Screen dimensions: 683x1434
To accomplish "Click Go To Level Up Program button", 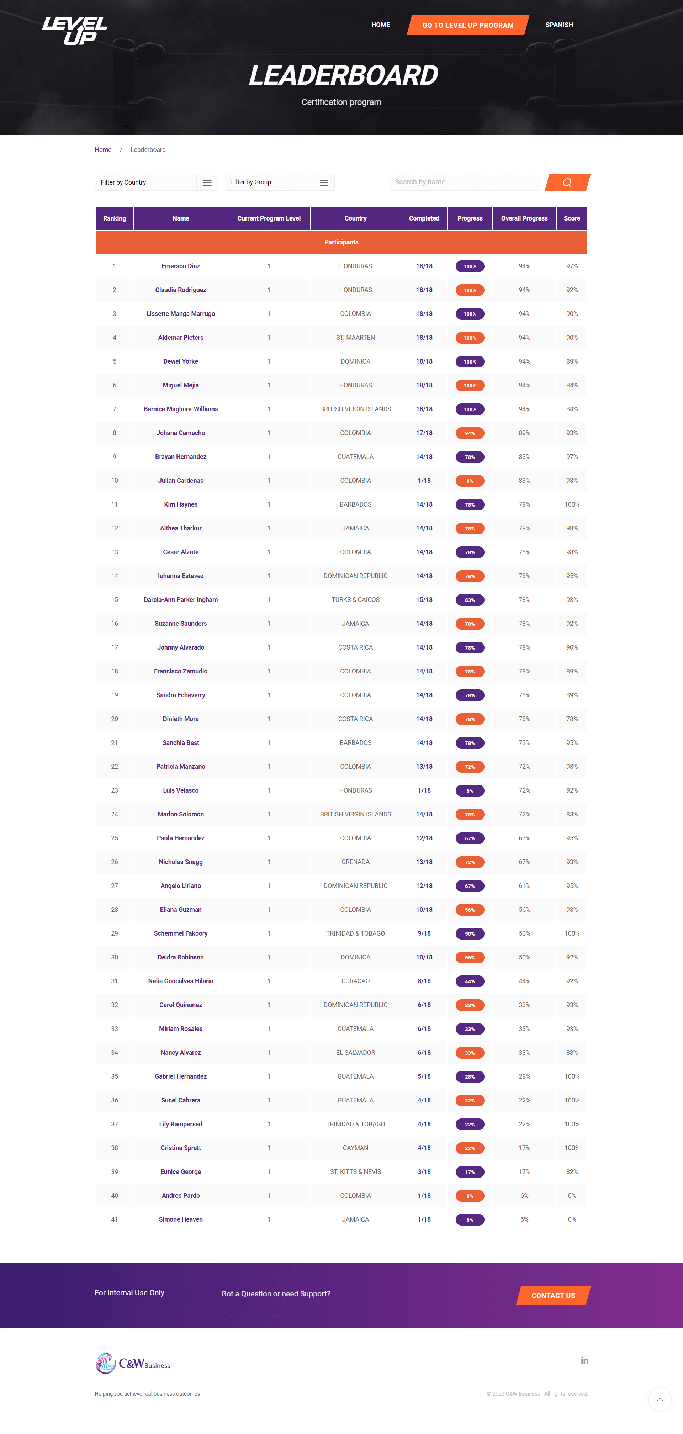I will tap(467, 25).
